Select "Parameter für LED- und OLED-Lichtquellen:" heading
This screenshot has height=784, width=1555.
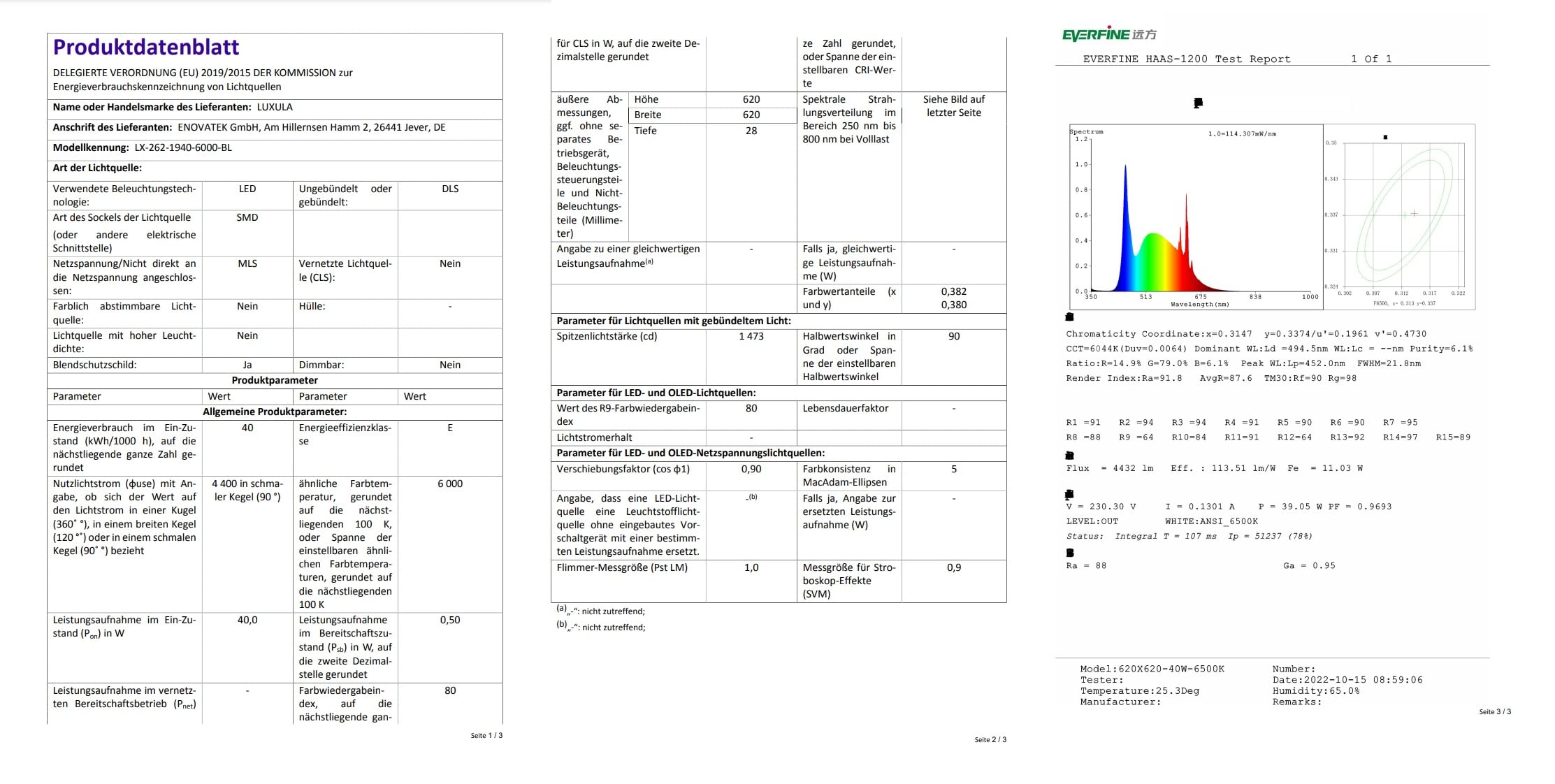click(656, 393)
